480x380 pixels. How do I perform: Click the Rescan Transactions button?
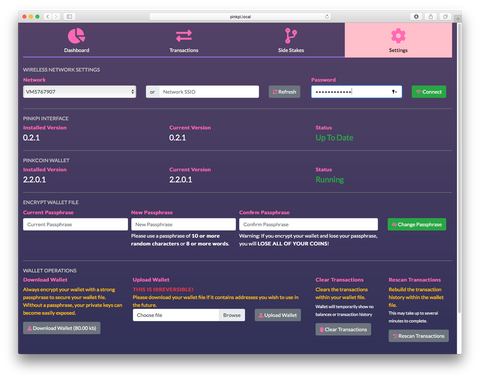(x=418, y=336)
